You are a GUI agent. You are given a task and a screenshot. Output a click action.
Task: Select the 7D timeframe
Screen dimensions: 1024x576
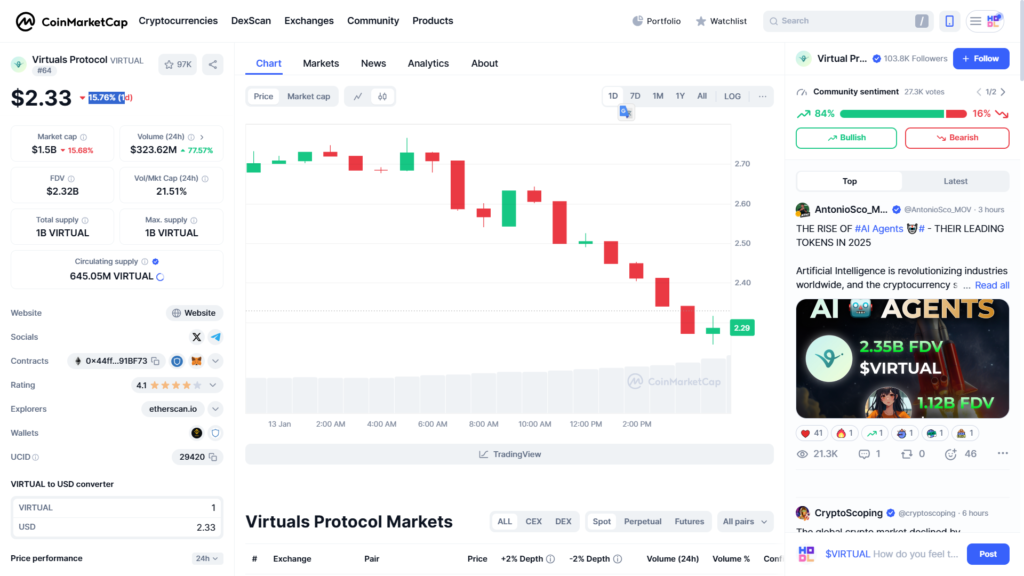pyautogui.click(x=635, y=96)
